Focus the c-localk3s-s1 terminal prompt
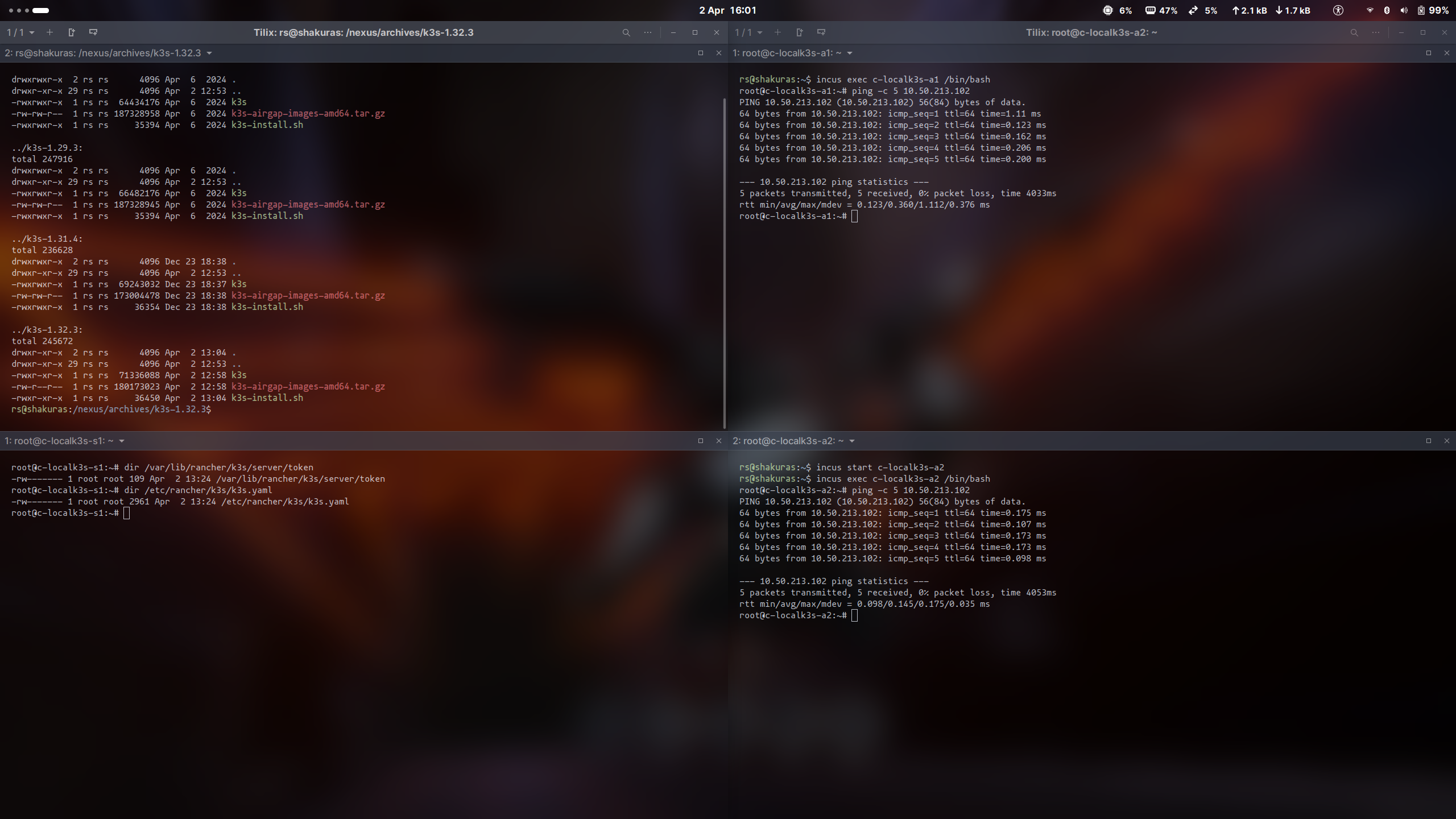Viewport: 1456px width, 819px height. (x=71, y=513)
